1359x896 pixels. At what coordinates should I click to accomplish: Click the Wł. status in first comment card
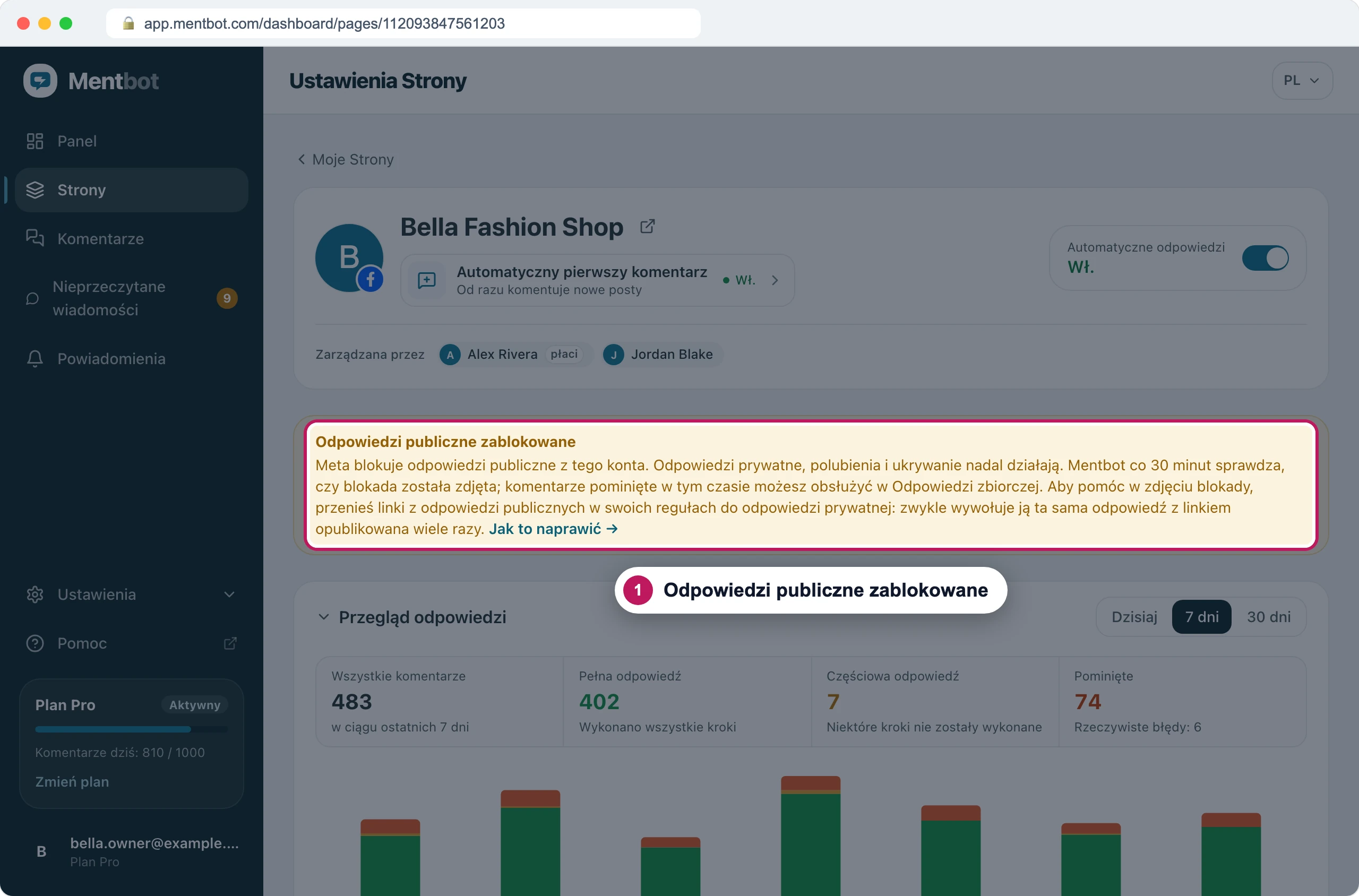pyautogui.click(x=739, y=280)
